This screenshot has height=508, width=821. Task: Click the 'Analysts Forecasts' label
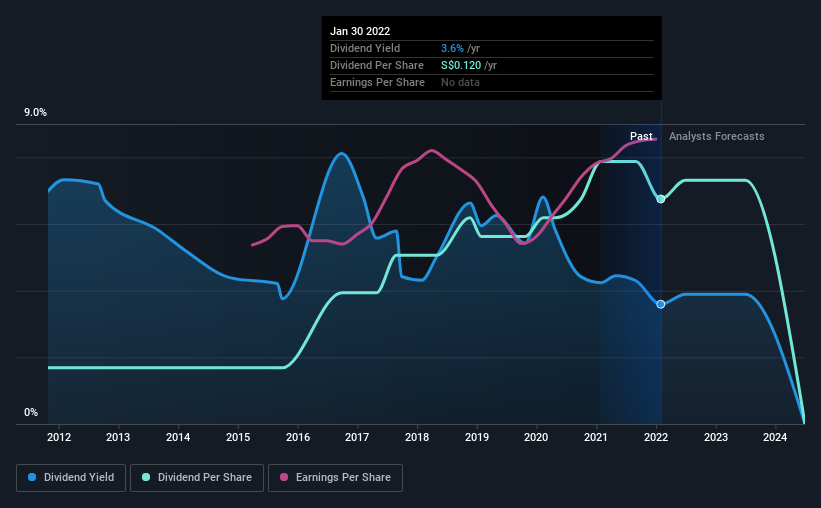pos(716,136)
